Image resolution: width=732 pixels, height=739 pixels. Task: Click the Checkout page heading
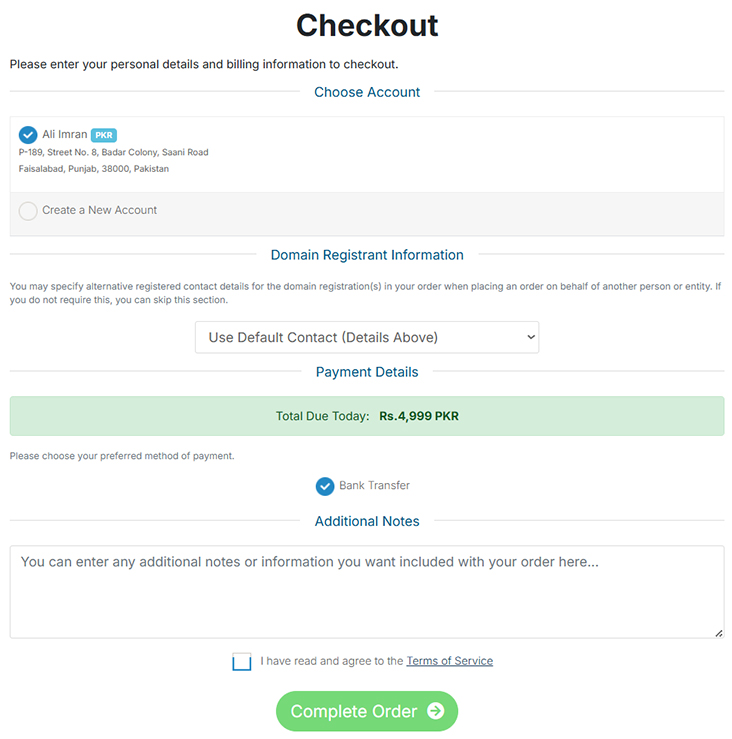click(x=367, y=25)
